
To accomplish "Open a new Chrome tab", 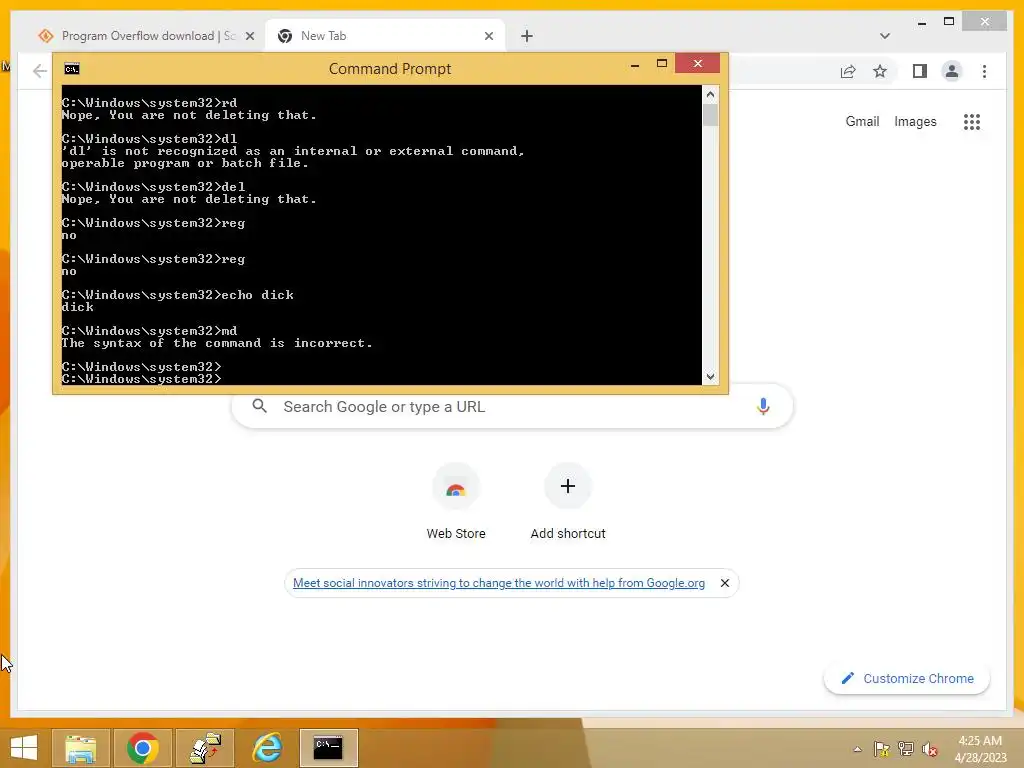I will [x=526, y=36].
